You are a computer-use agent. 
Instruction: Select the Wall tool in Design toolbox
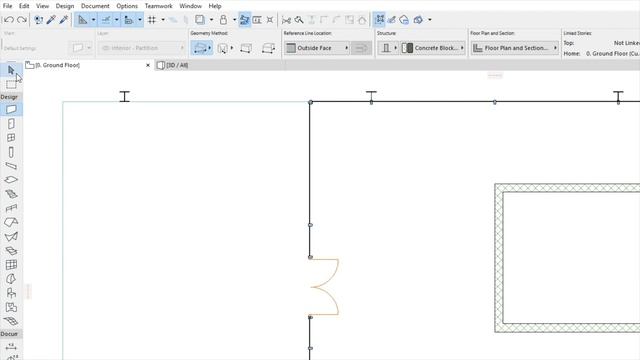point(11,109)
